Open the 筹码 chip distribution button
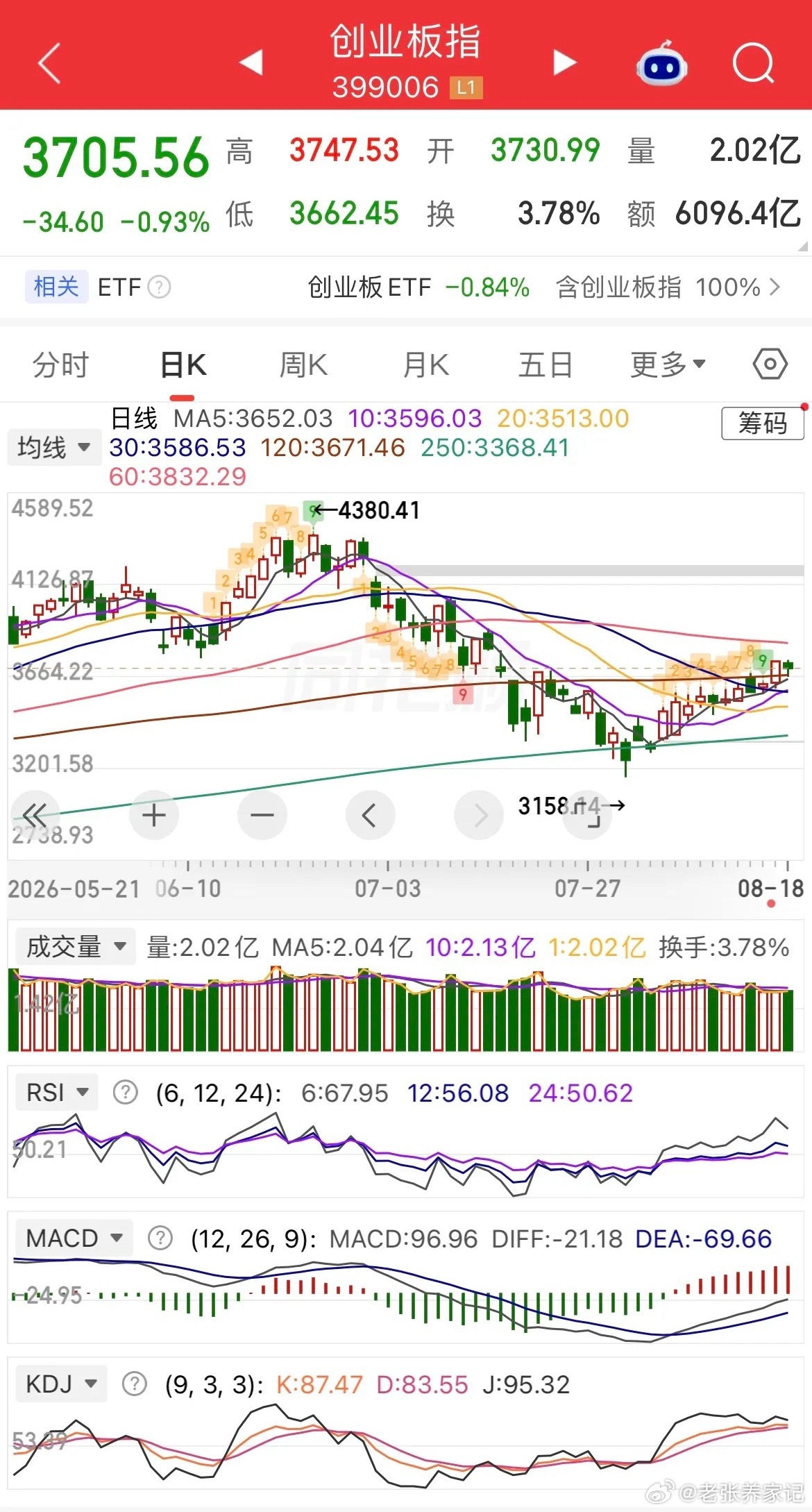Screen dimensions: 812x1512 (763, 423)
